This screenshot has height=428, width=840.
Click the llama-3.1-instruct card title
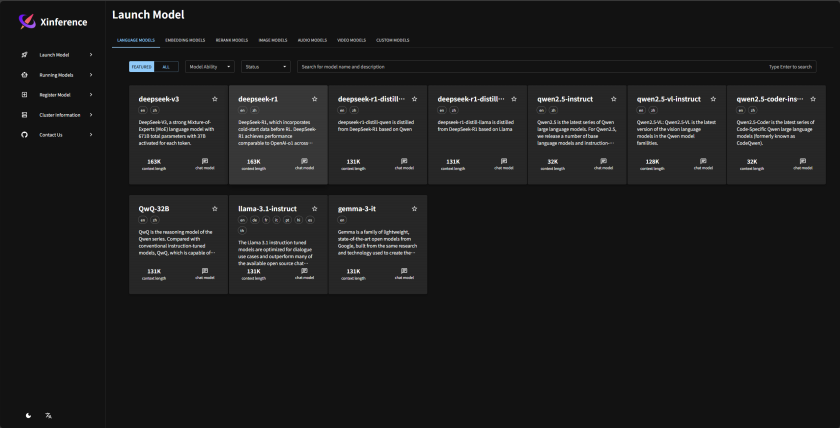[x=267, y=209]
